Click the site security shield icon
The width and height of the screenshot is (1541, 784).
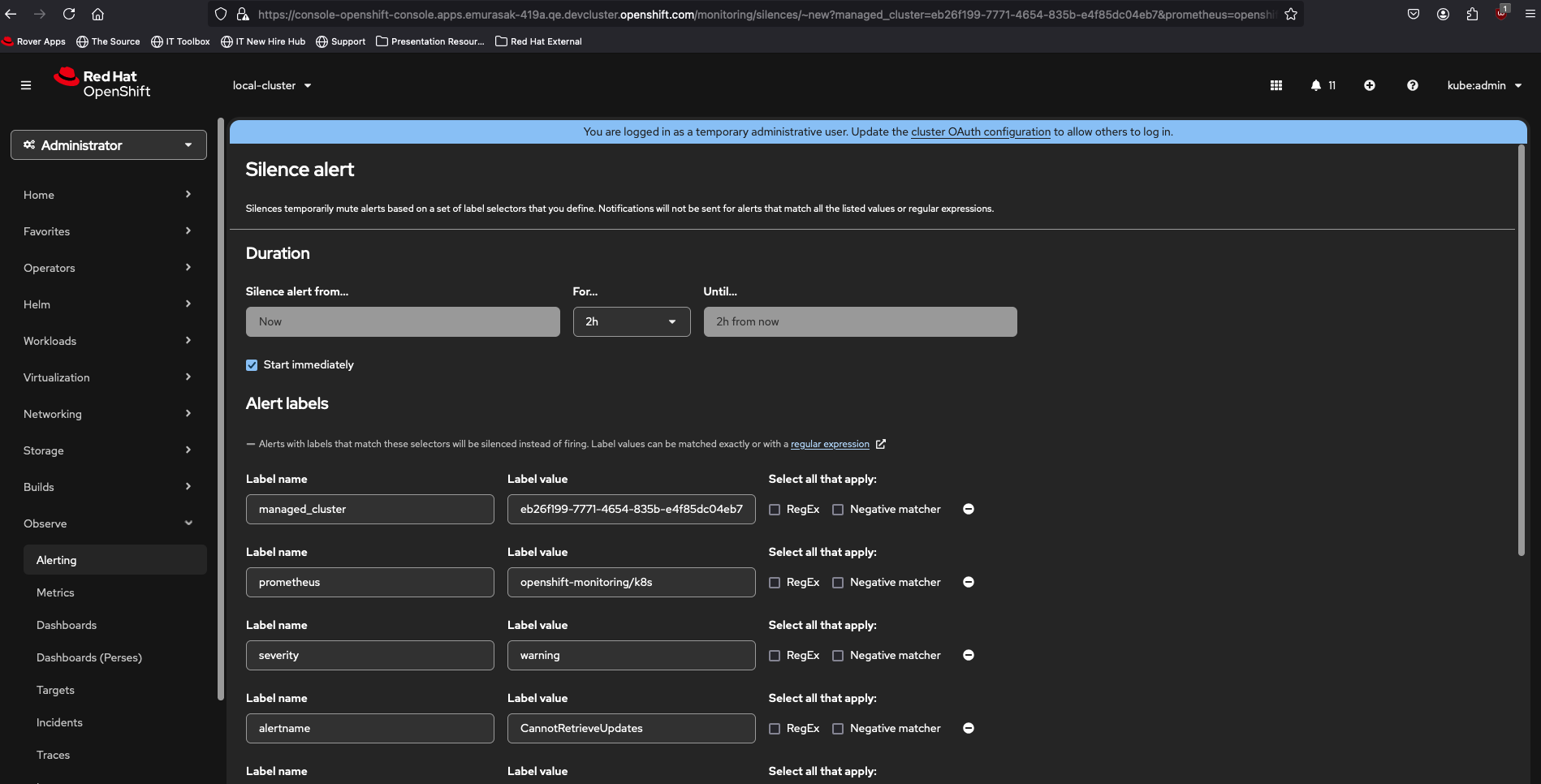221,14
